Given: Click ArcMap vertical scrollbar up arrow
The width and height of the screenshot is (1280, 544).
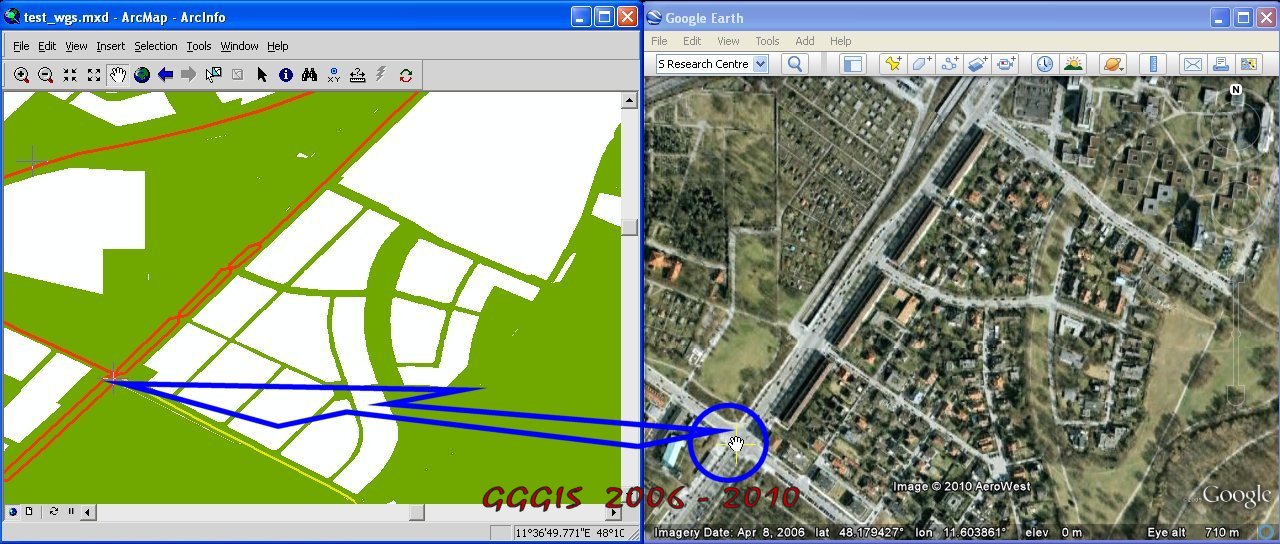Looking at the screenshot, I should pos(629,100).
